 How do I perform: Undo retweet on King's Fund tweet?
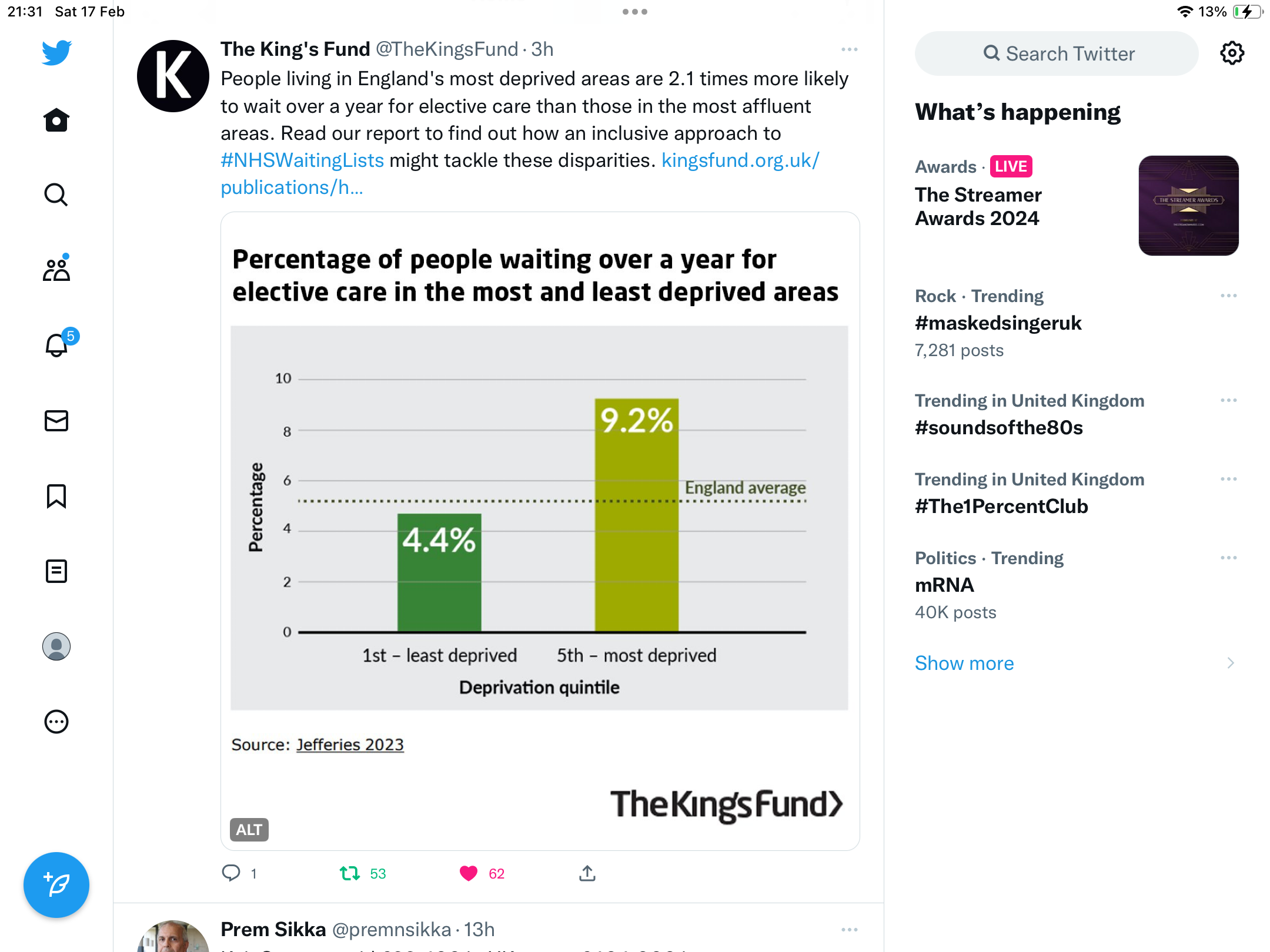[x=350, y=874]
